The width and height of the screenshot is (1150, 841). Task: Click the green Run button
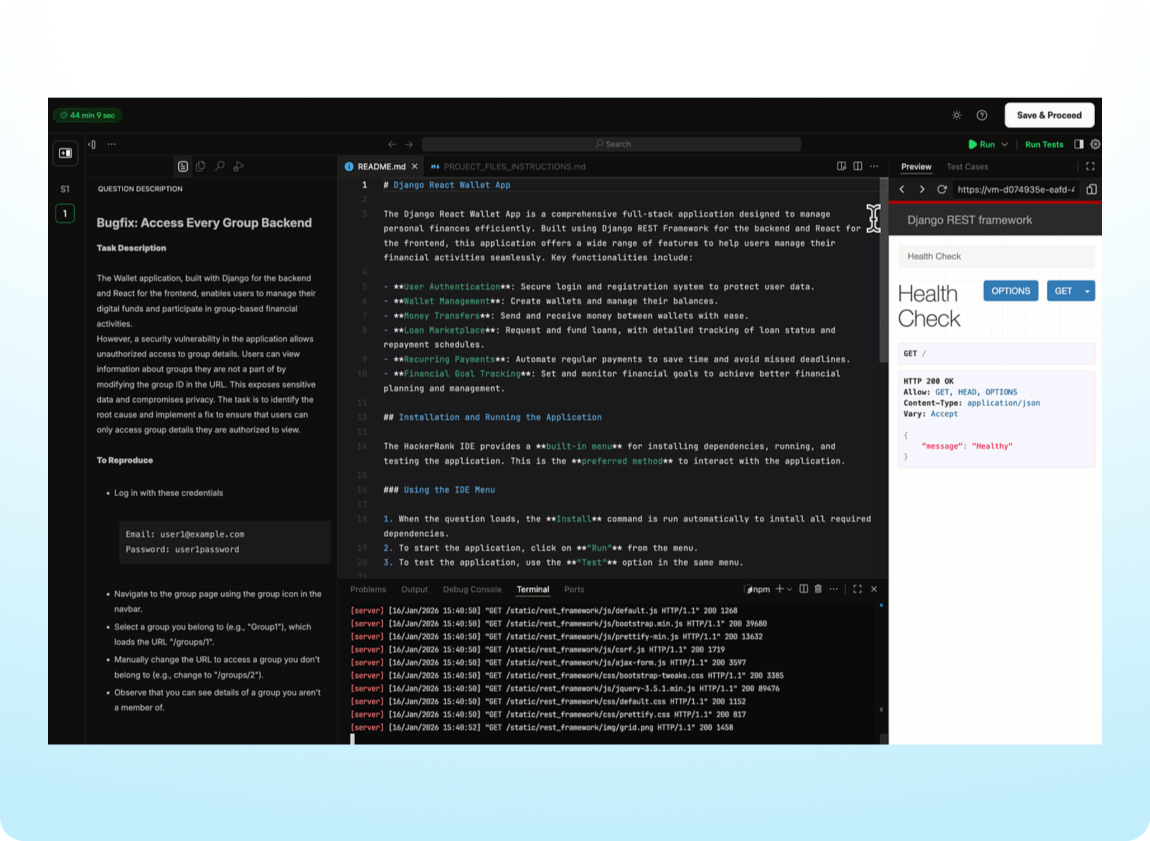[x=981, y=144]
